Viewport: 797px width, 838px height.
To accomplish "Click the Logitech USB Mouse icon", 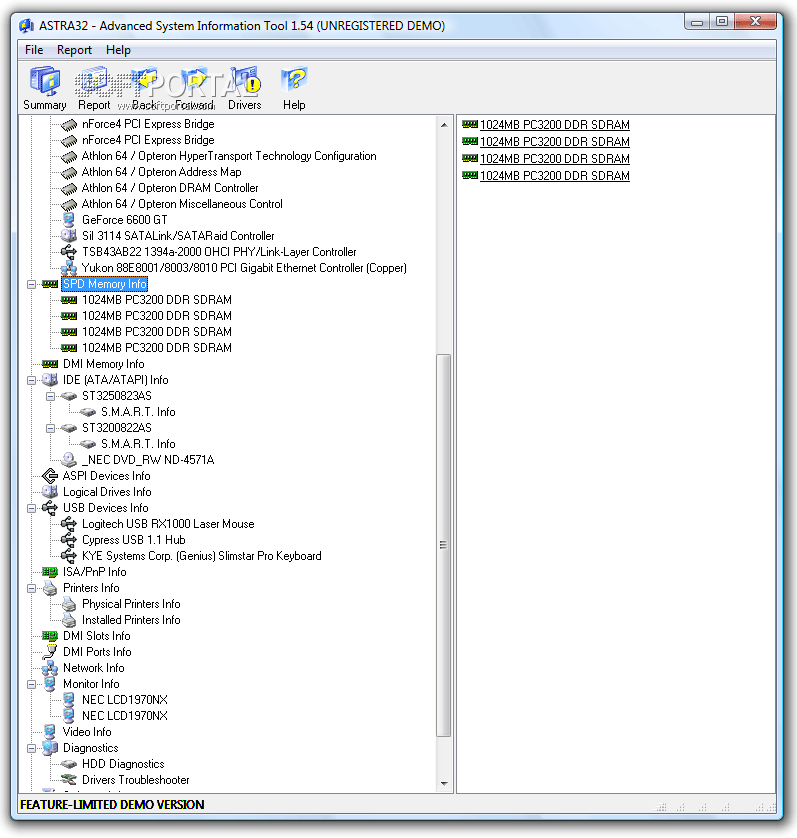I will pos(69,524).
